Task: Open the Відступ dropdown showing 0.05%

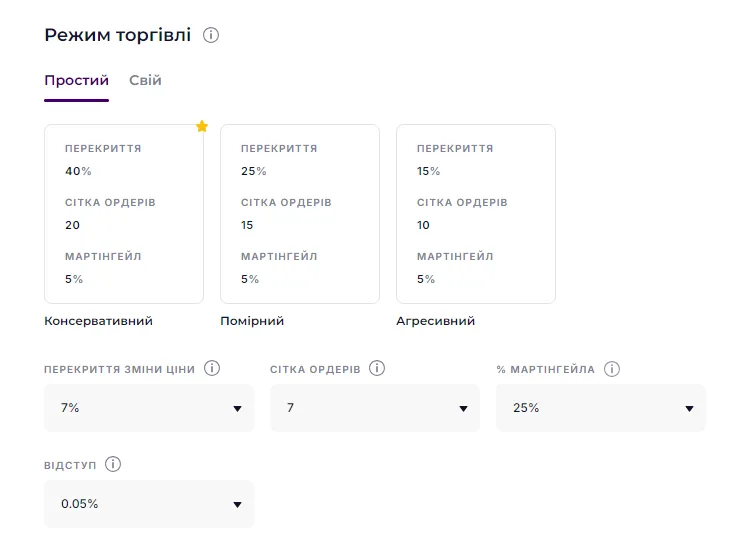Action: point(149,504)
